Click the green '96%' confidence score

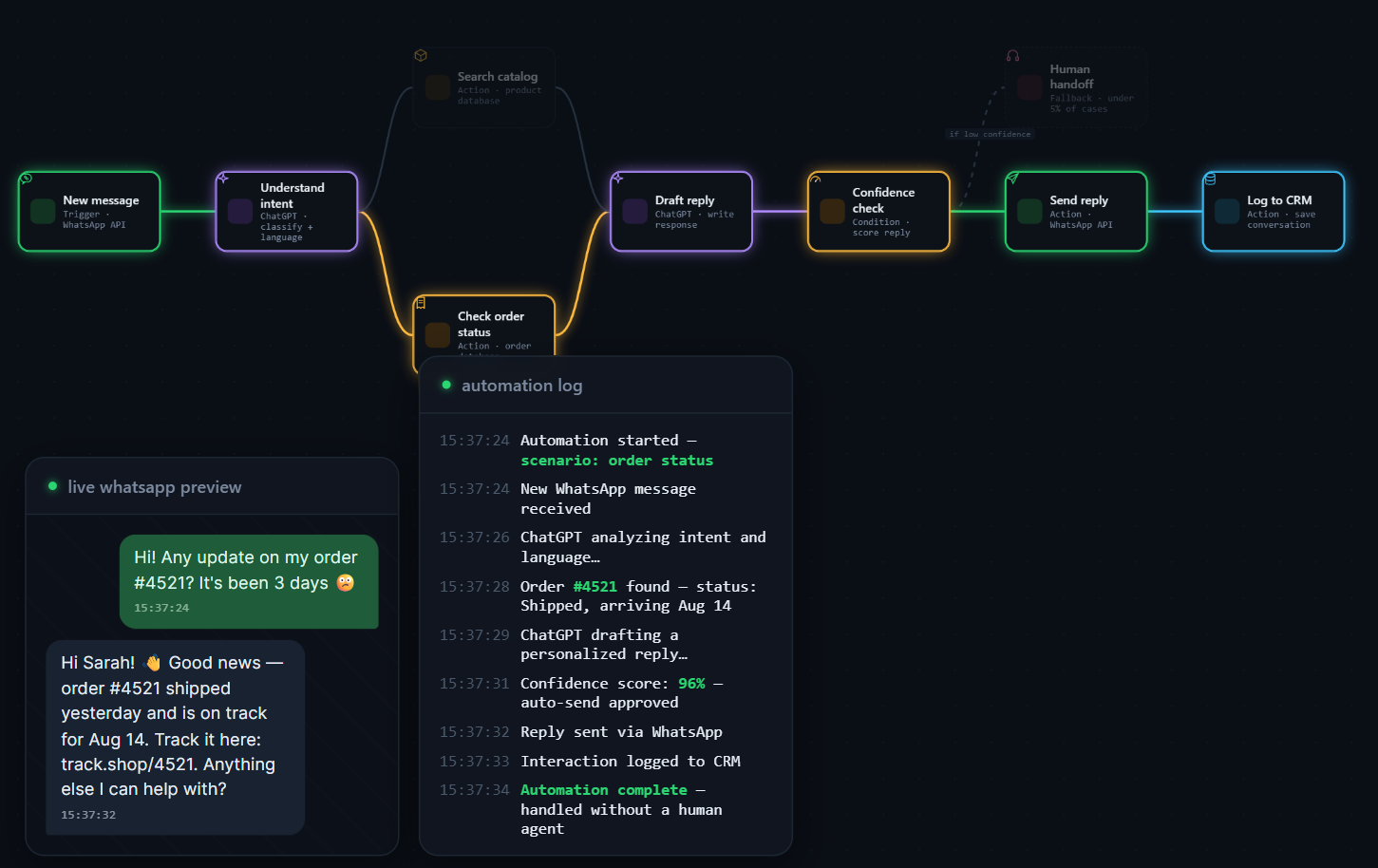[x=691, y=684]
